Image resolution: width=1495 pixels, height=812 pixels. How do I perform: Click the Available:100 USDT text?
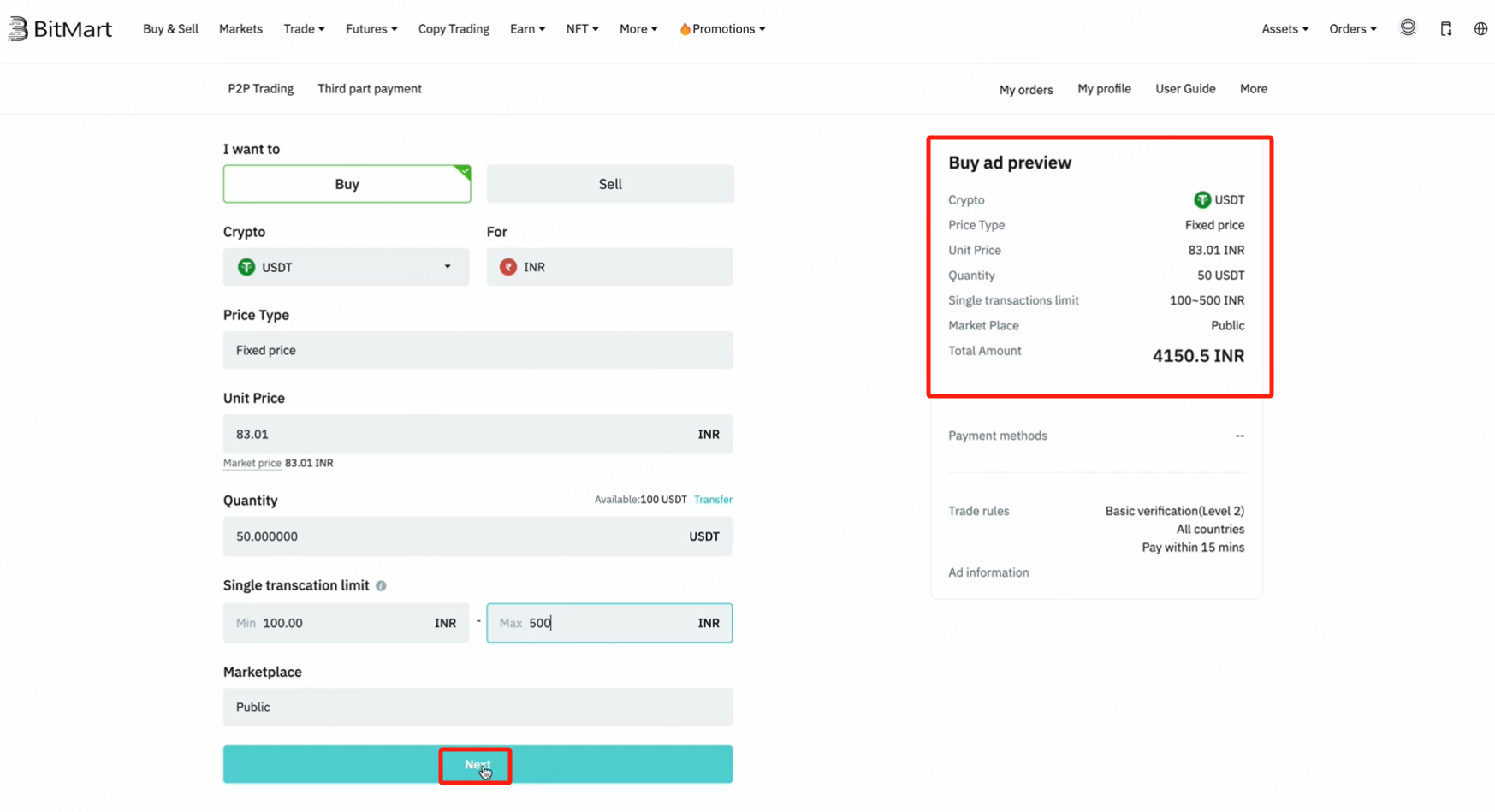[640, 500]
